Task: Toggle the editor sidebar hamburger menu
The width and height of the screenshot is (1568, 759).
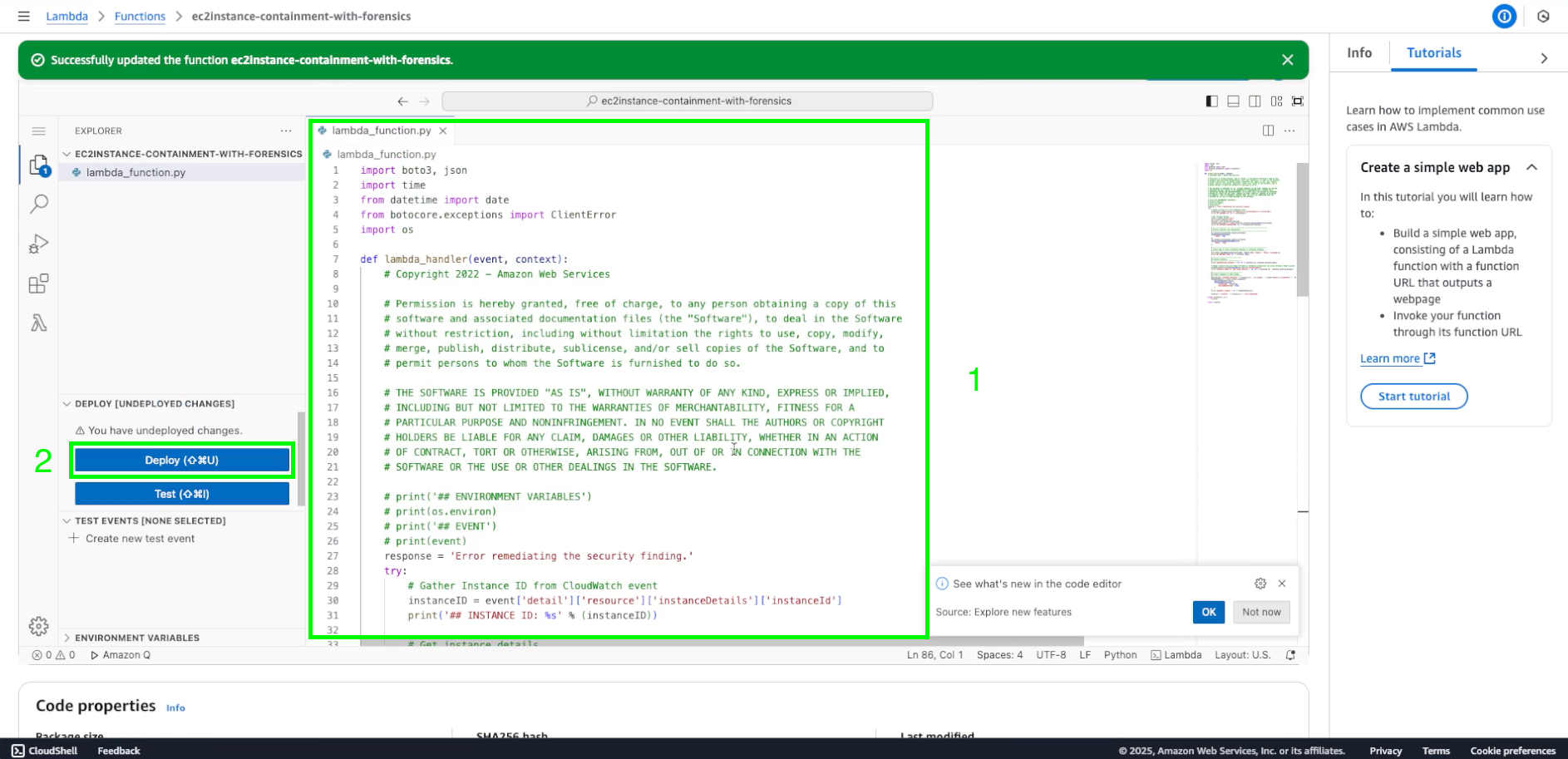Action: [x=38, y=131]
